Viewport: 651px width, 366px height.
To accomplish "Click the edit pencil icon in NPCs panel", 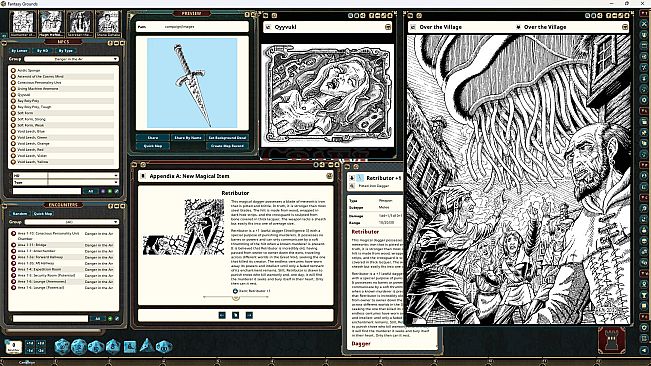I will coord(116,191).
